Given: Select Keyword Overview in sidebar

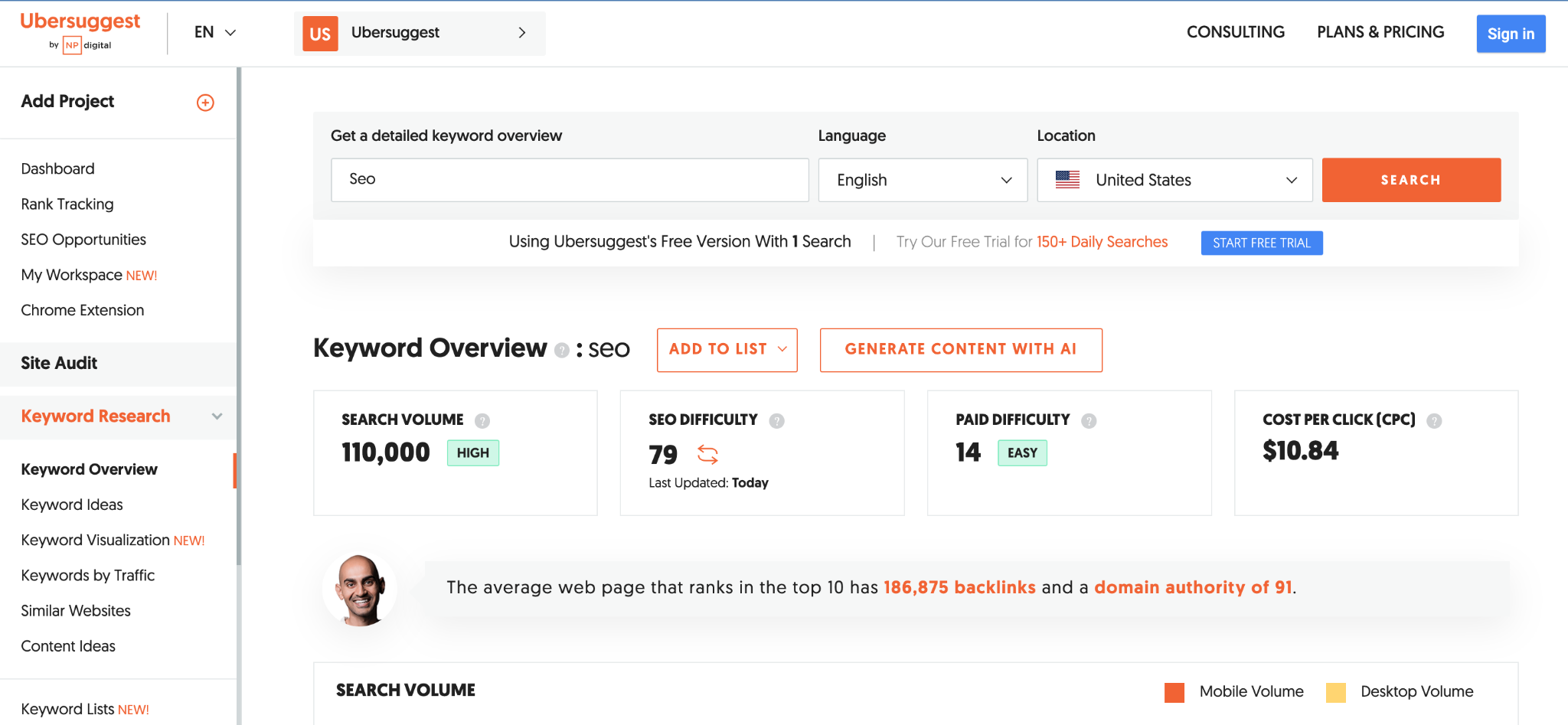Looking at the screenshot, I should point(90,469).
